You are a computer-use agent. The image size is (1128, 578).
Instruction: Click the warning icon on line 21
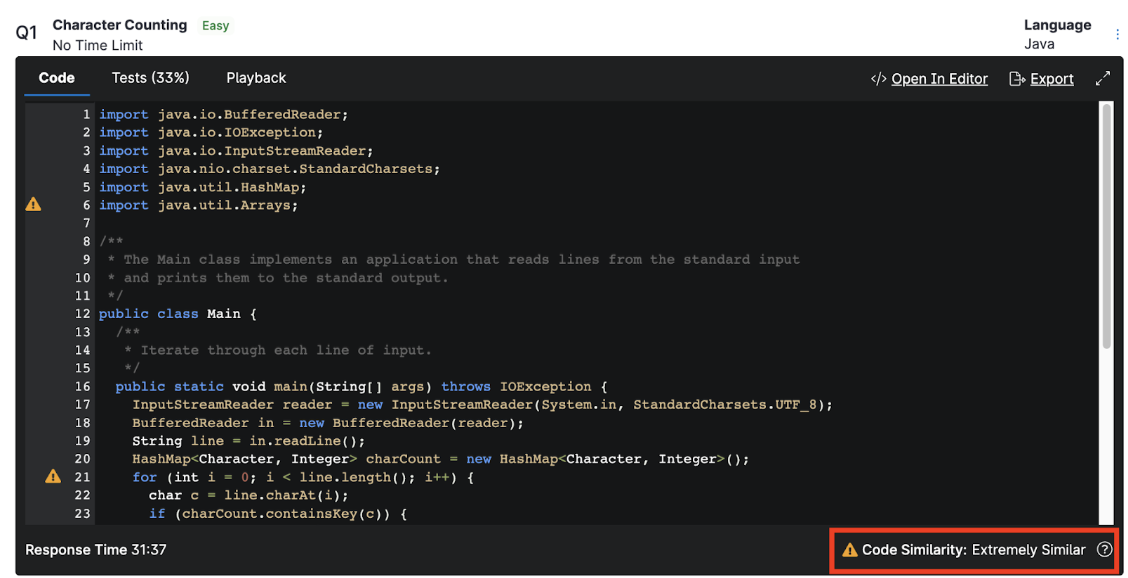pos(53,477)
